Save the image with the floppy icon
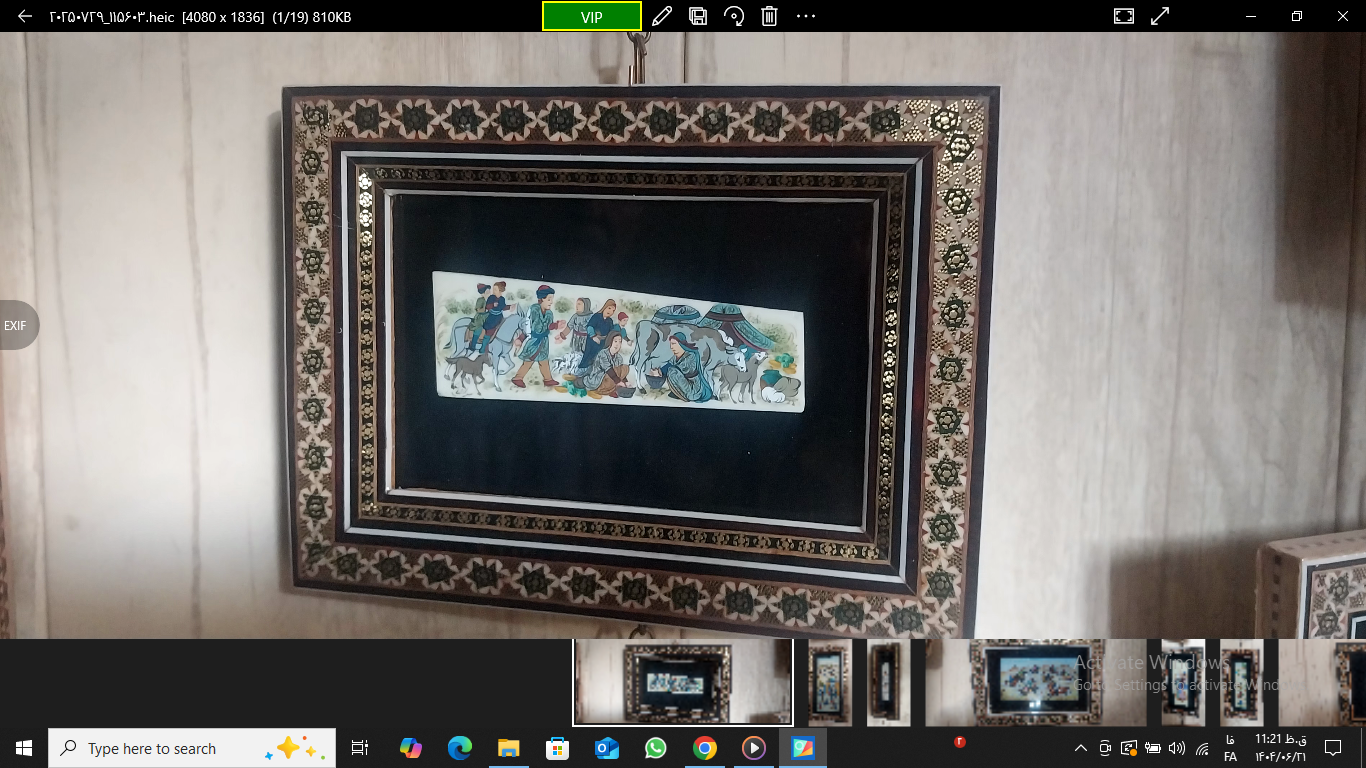Viewport: 1366px width, 768px height. (x=698, y=16)
